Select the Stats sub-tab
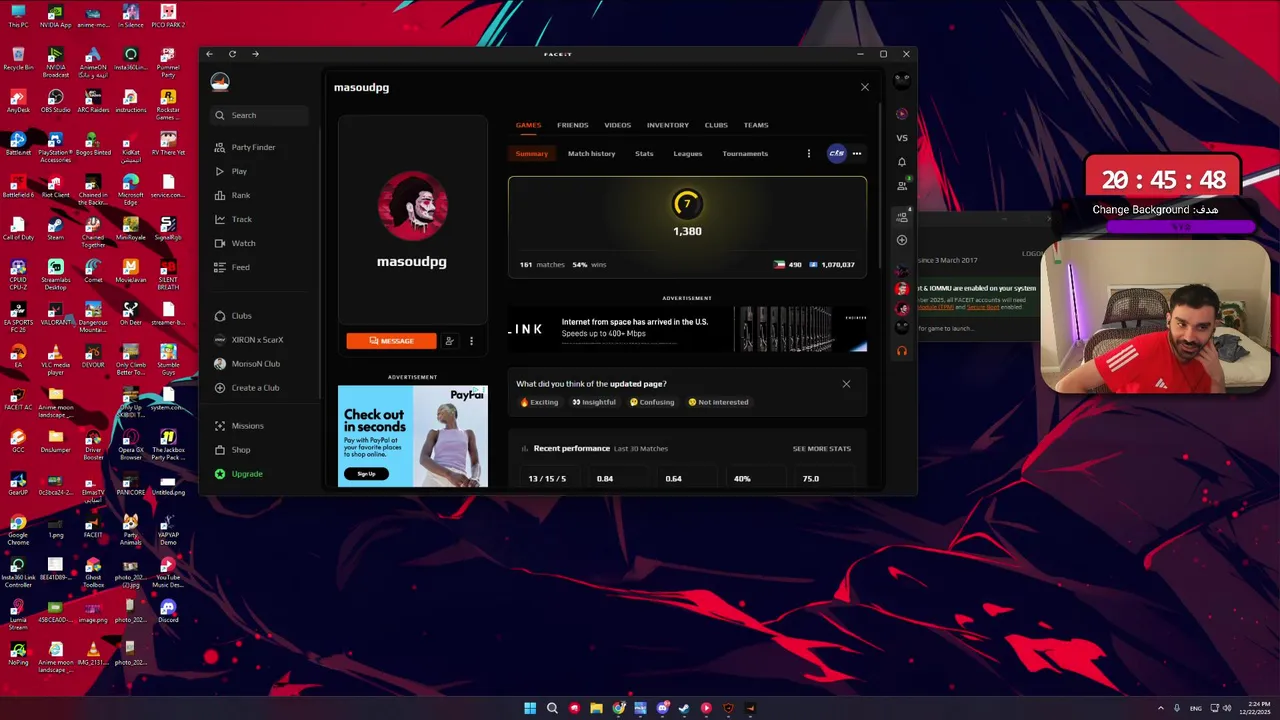The width and height of the screenshot is (1280, 720). click(x=644, y=154)
